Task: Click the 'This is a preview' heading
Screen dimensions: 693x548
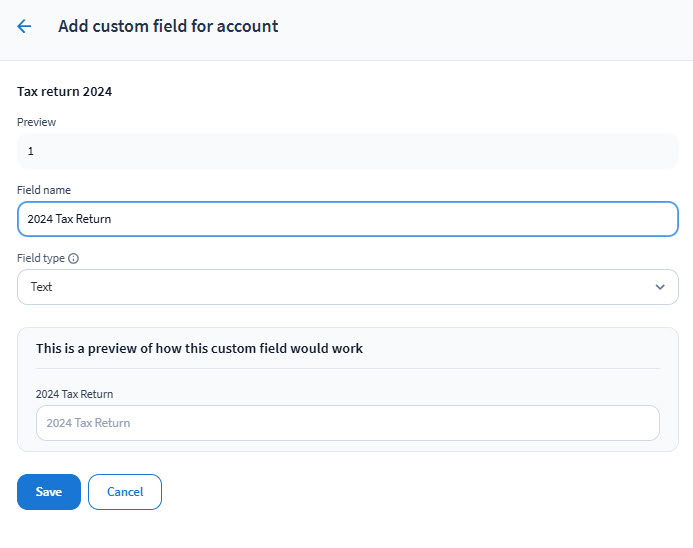Action: pyautogui.click(x=199, y=349)
